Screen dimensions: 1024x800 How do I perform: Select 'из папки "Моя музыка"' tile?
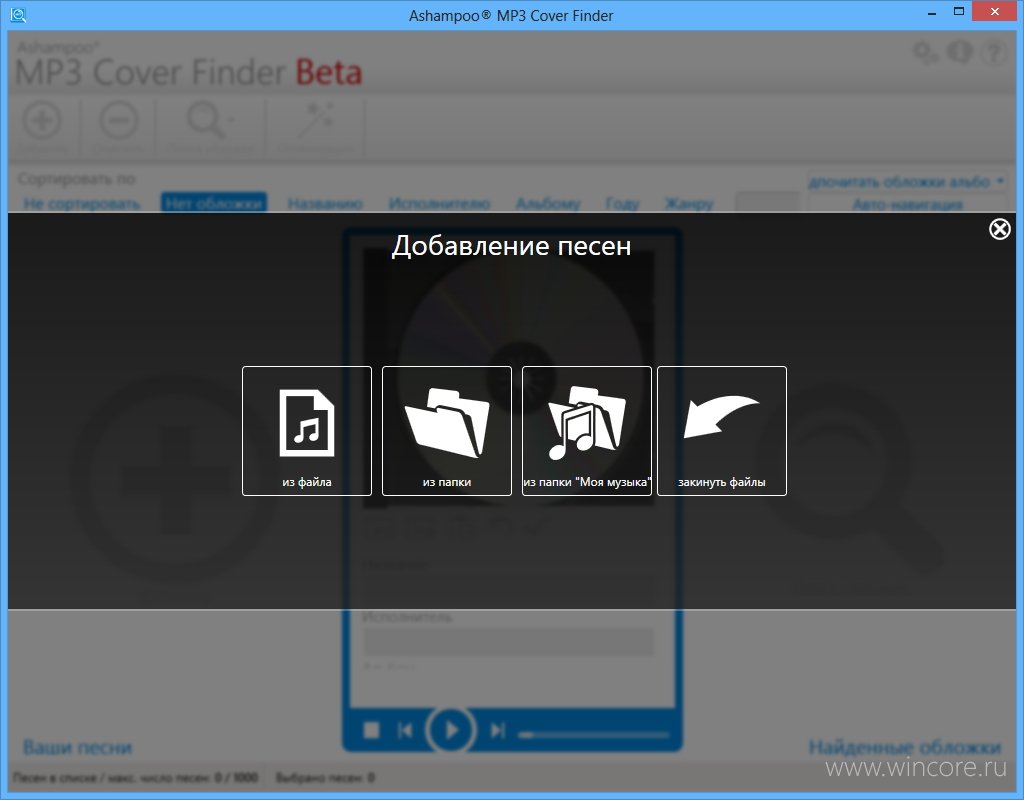tap(586, 431)
